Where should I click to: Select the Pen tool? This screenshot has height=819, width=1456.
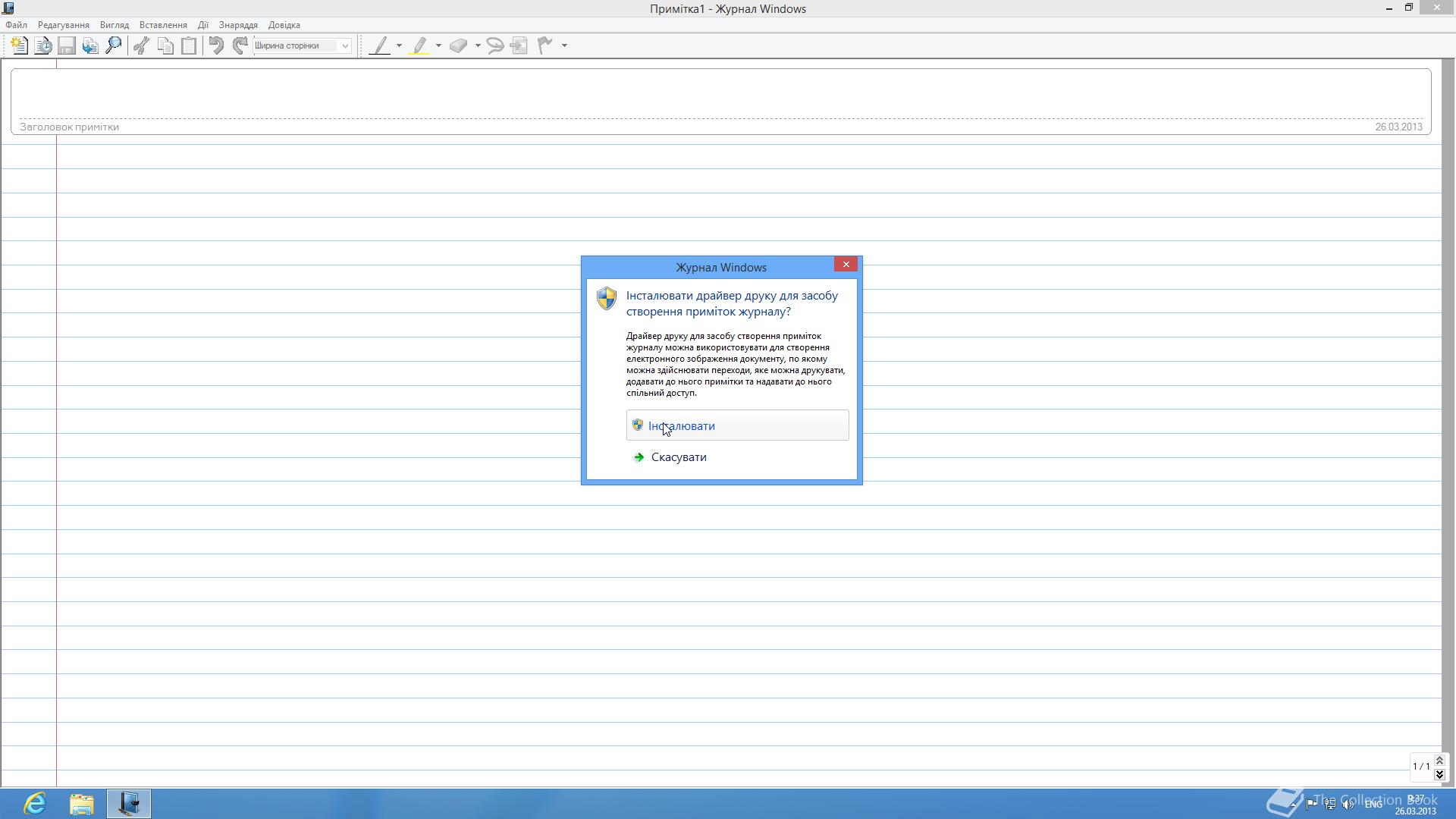click(380, 45)
